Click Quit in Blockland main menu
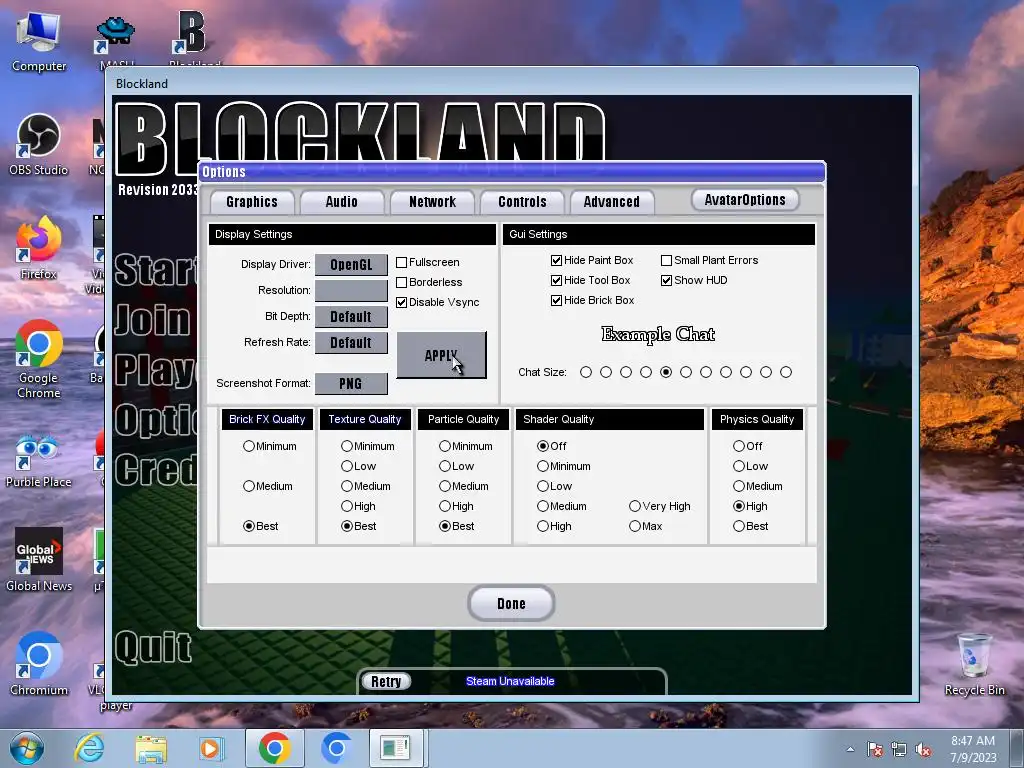1024x768 pixels. 153,647
